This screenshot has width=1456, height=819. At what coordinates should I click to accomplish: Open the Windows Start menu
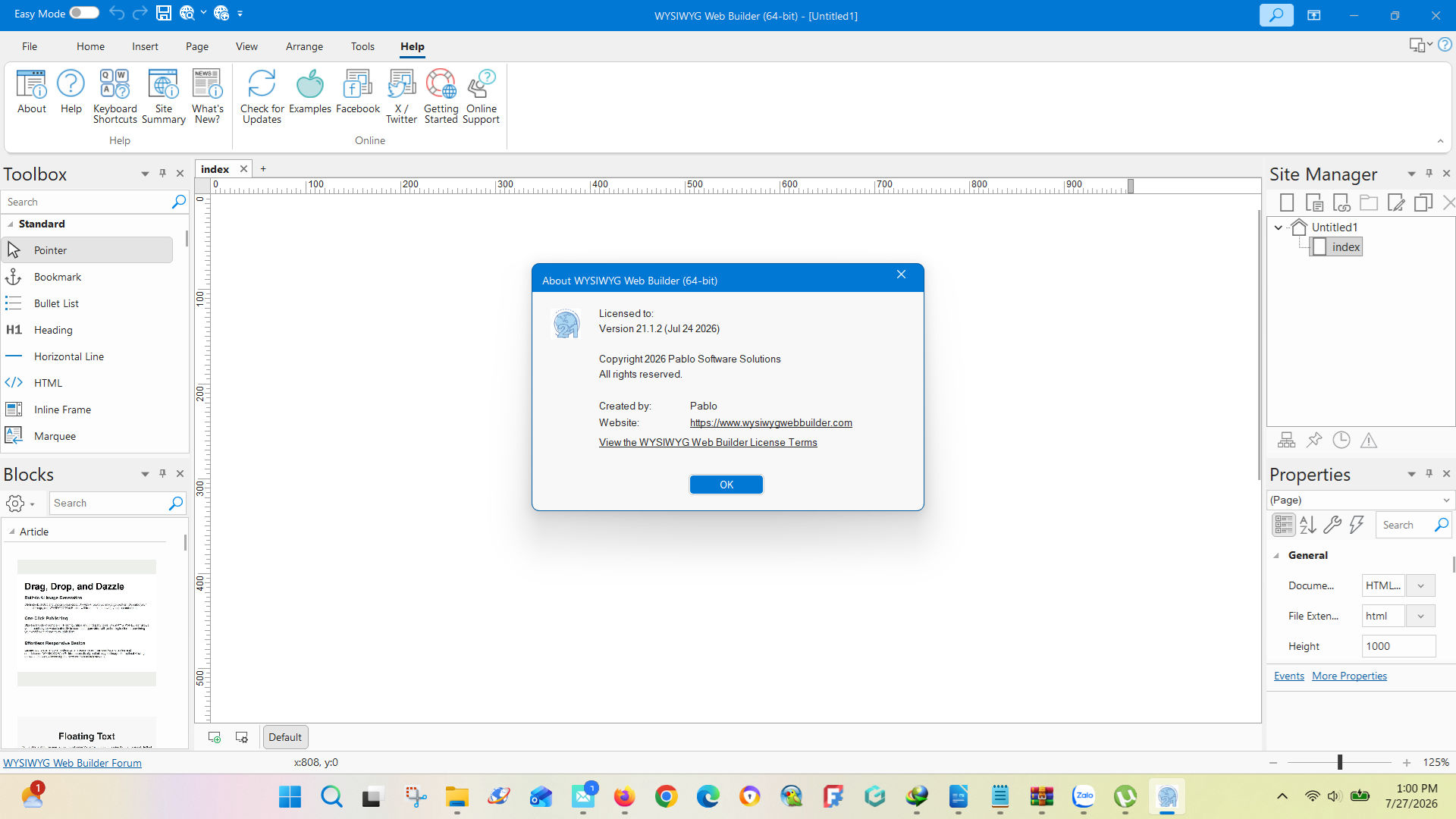[x=290, y=796]
